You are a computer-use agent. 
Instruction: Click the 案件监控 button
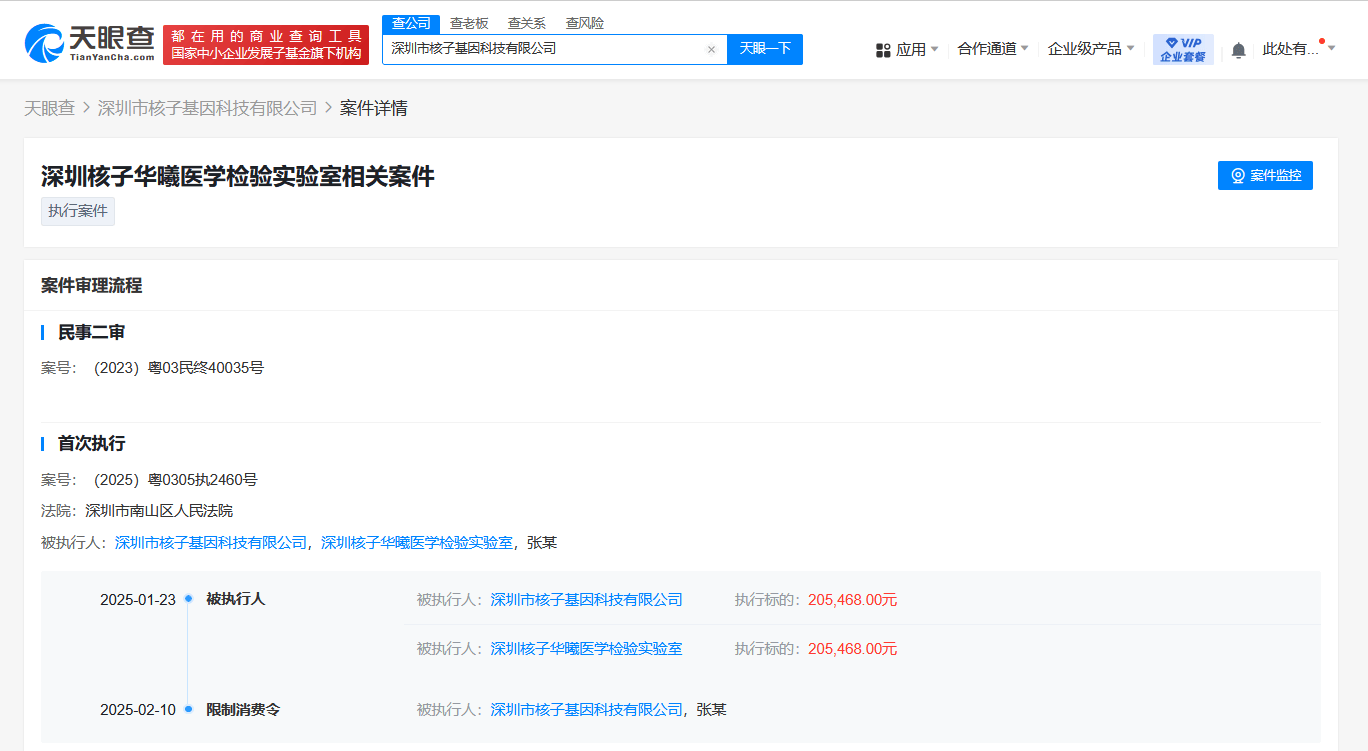[x=1265, y=175]
